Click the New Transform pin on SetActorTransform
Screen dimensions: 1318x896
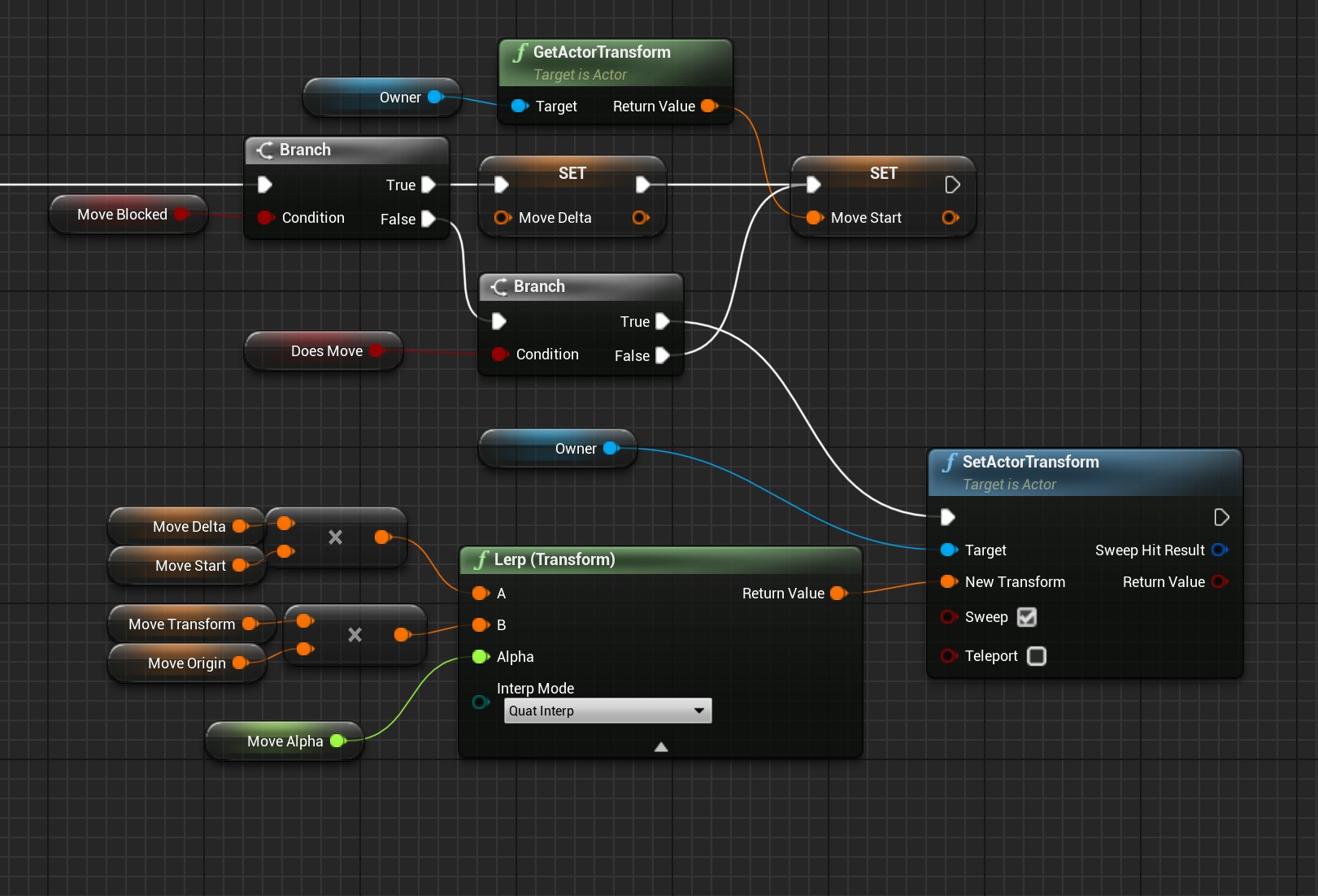click(x=948, y=581)
